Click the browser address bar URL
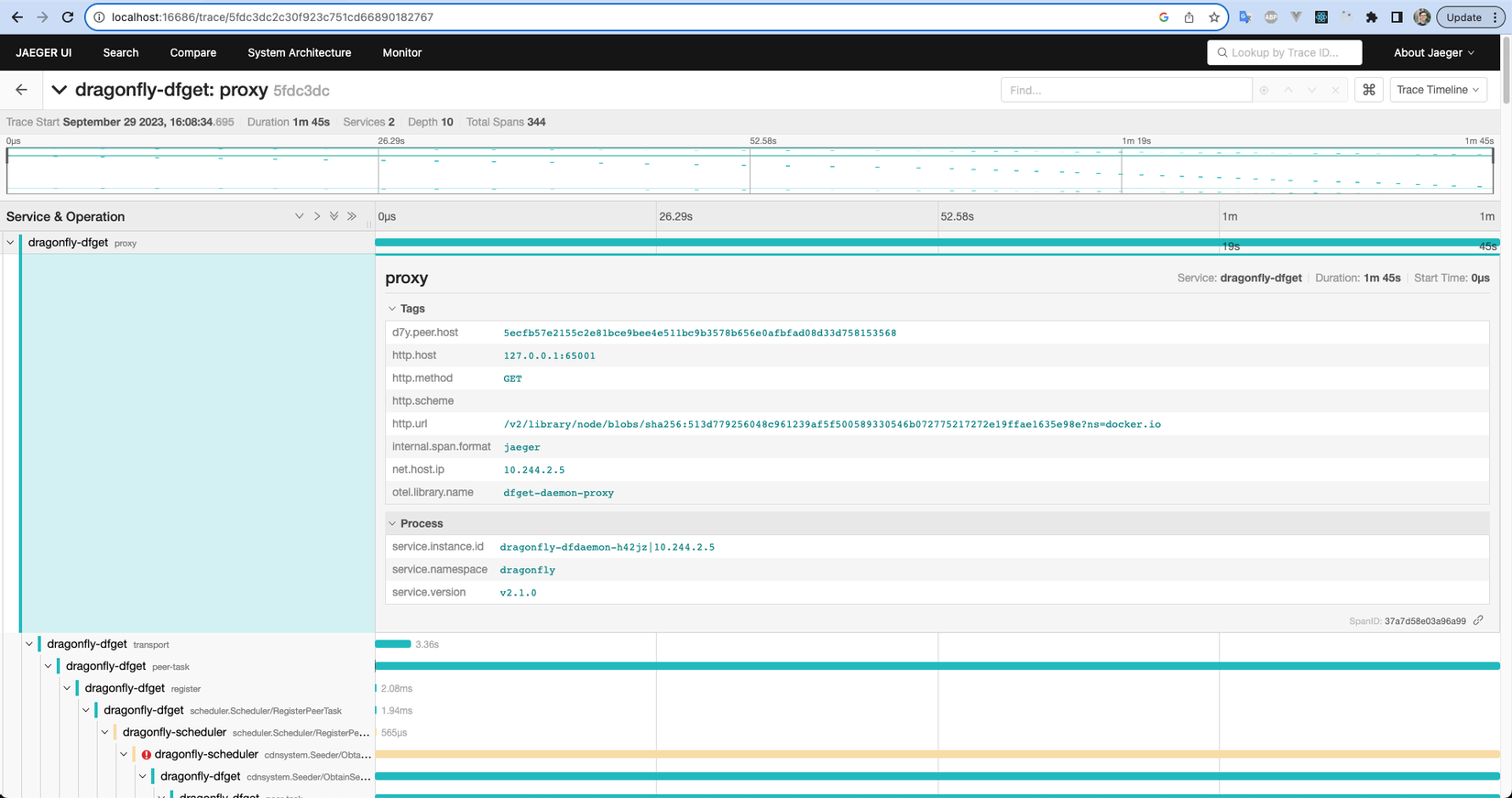 272,17
